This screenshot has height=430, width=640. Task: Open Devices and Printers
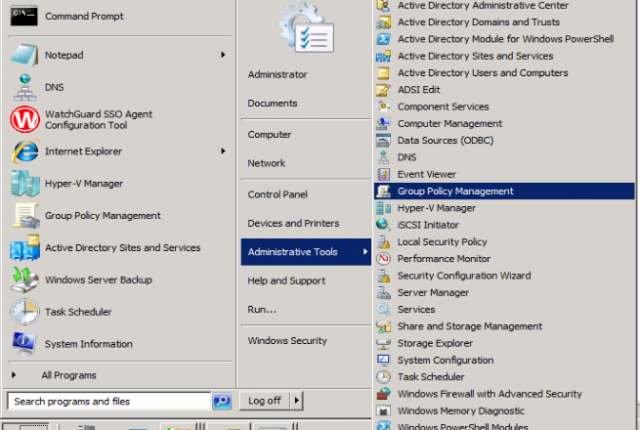point(293,224)
